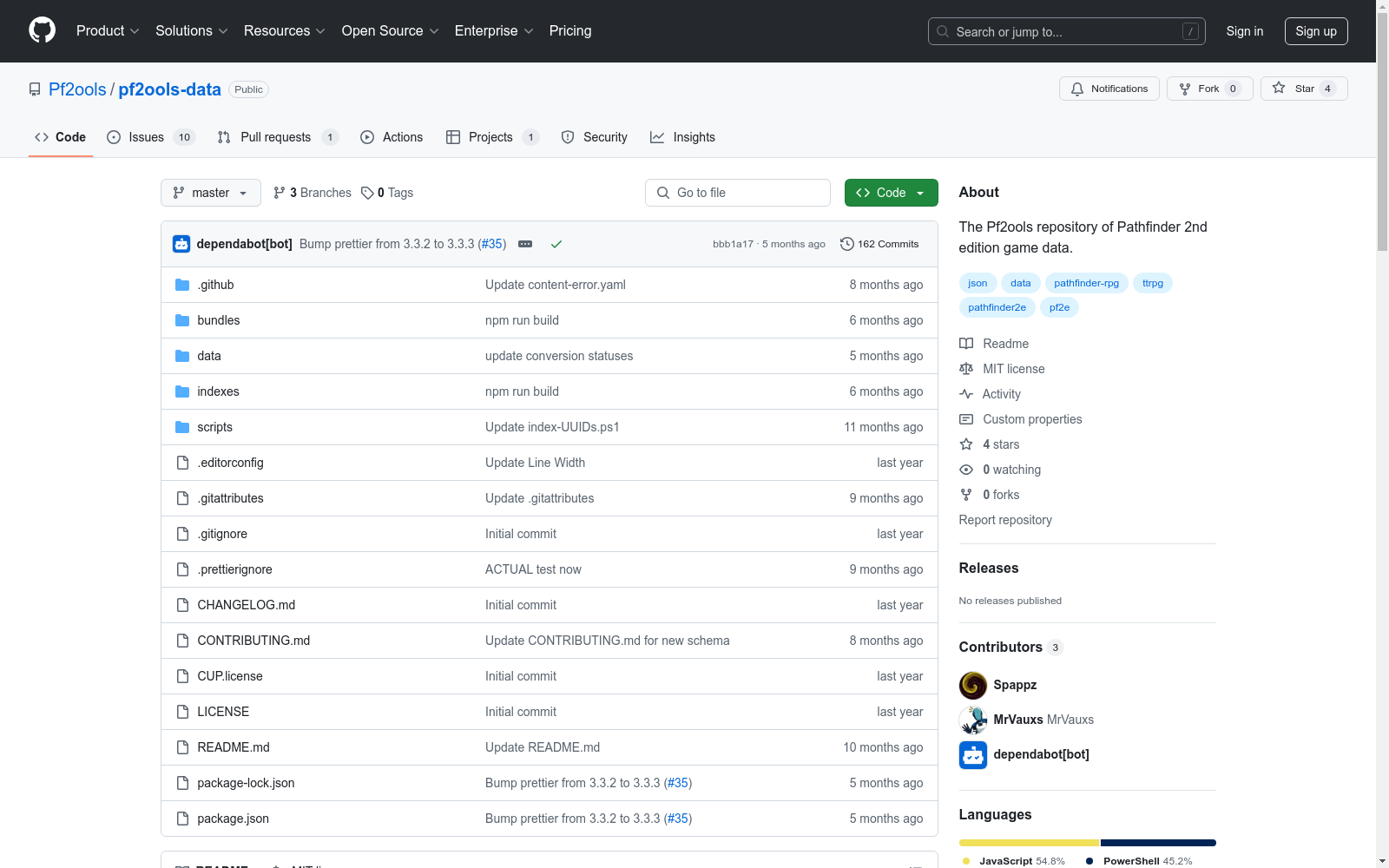Fork the repository
Image resolution: width=1389 pixels, height=868 pixels.
(x=1210, y=89)
